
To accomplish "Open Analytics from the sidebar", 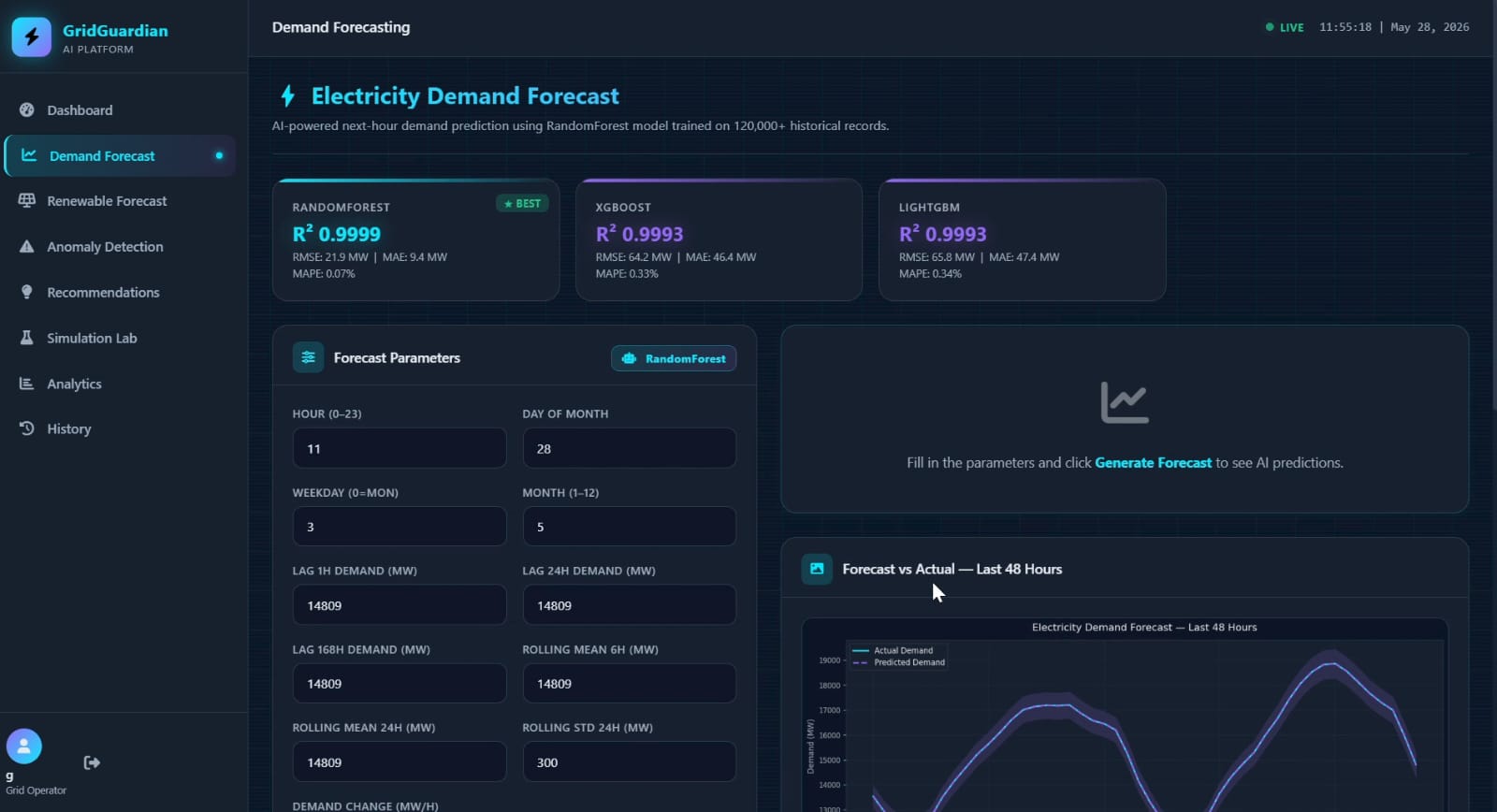I will 120,384.
